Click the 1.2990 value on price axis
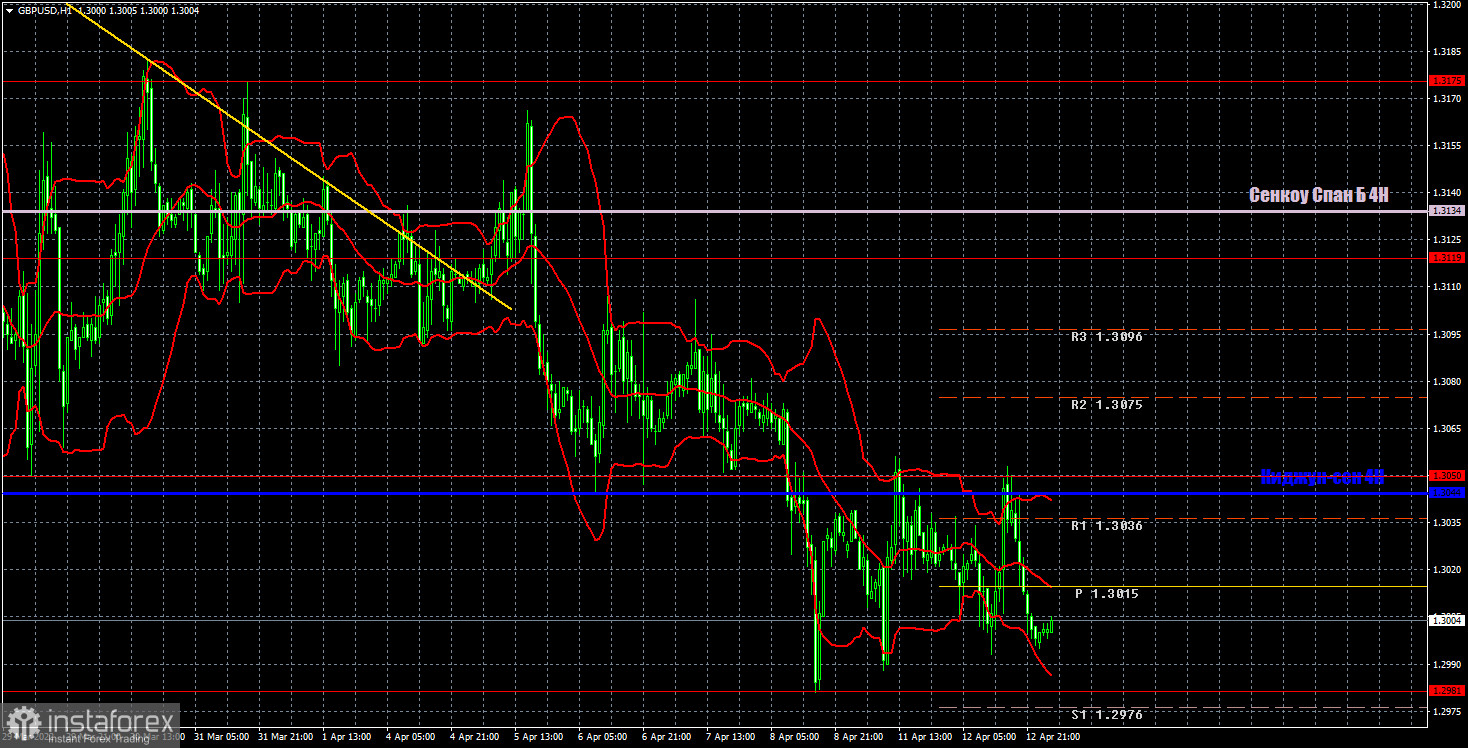Screen dimensions: 1468x748 1446,664
